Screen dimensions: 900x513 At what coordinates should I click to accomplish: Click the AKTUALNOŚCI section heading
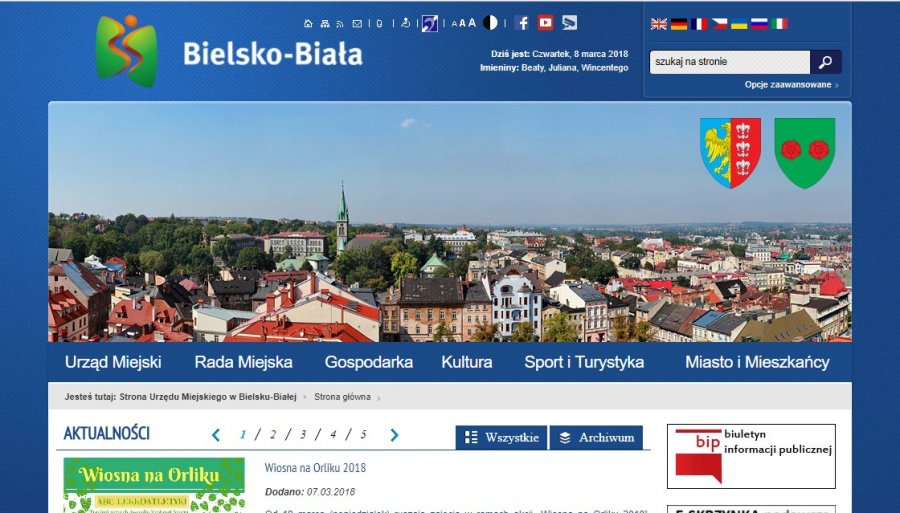[x=107, y=433]
